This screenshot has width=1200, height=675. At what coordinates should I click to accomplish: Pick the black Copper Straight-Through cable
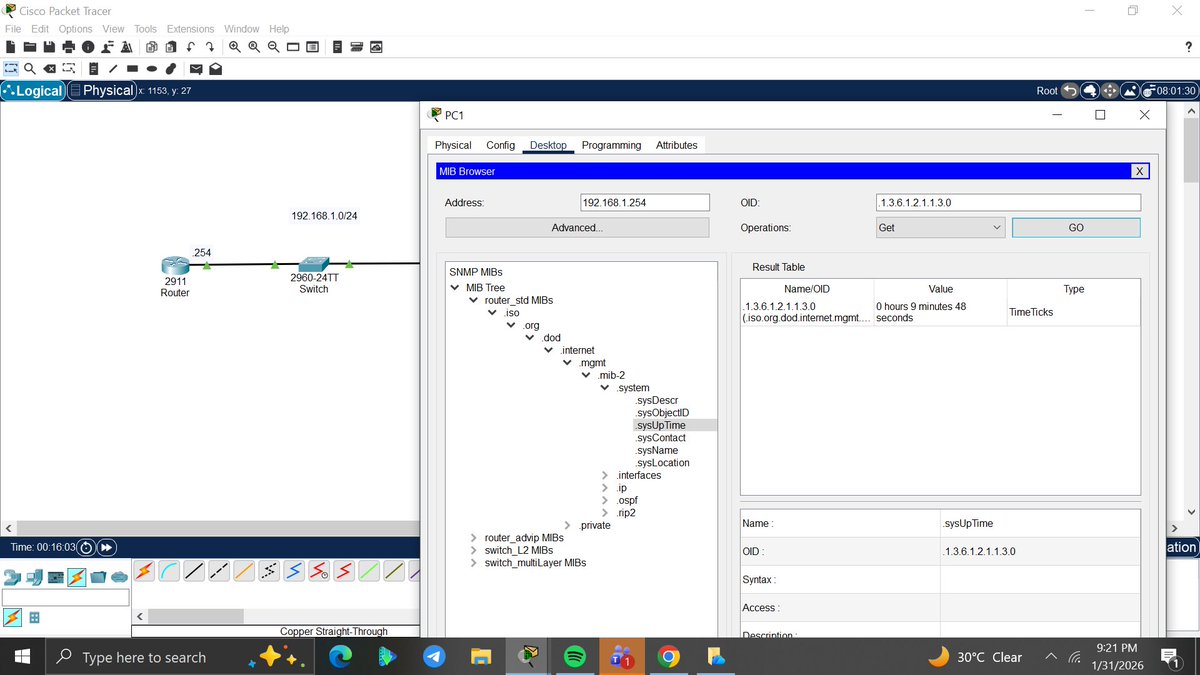(194, 571)
